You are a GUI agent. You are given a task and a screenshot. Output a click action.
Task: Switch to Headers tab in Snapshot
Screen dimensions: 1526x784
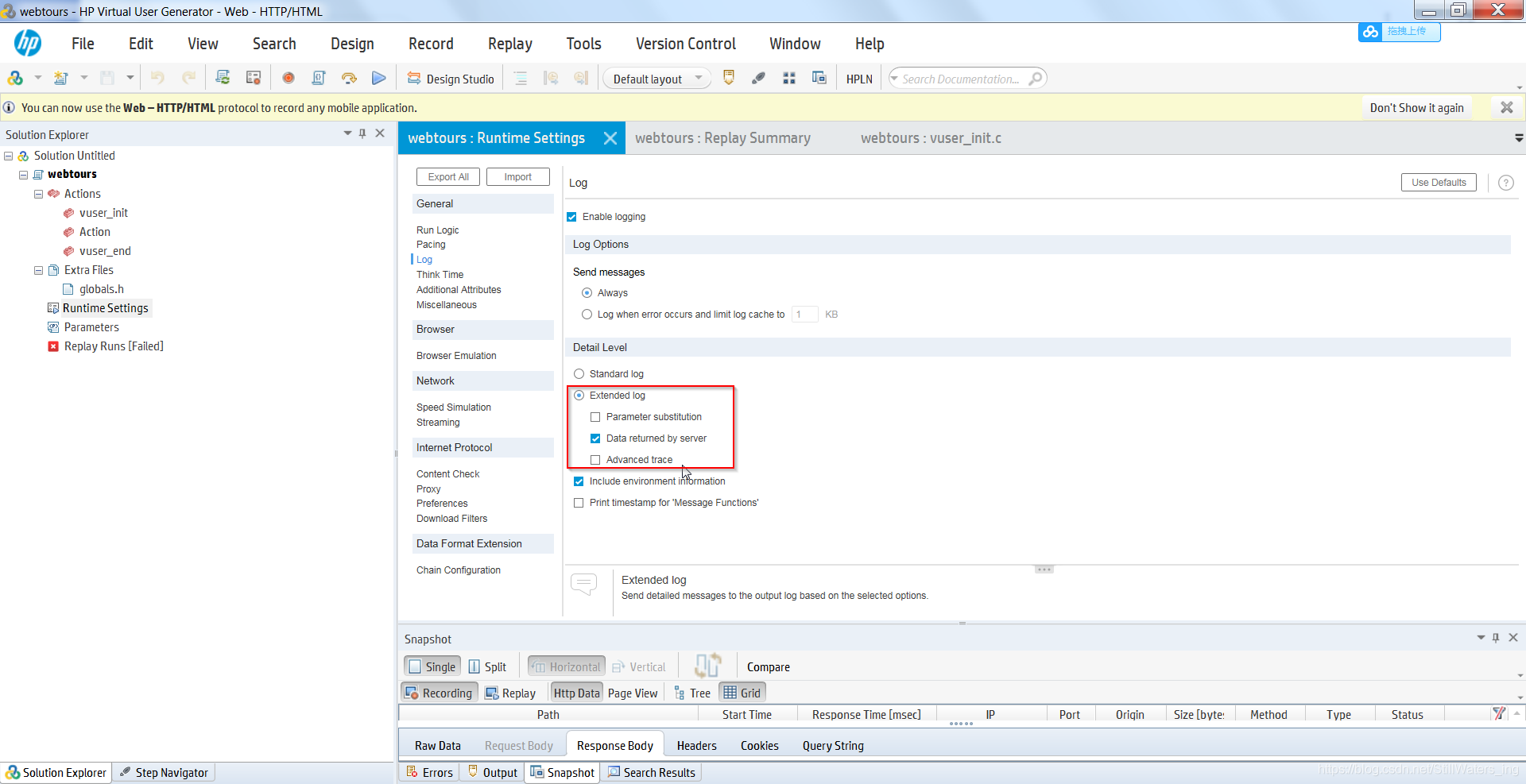click(696, 746)
